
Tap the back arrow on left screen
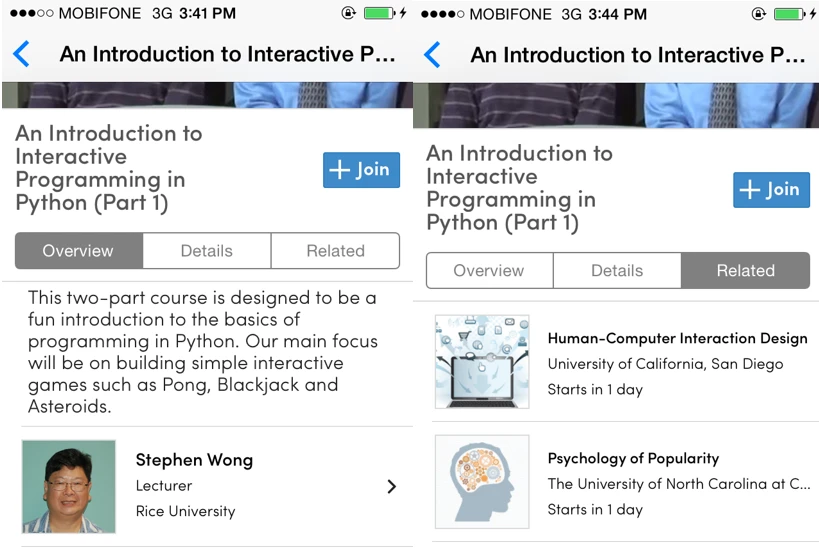click(x=21, y=54)
